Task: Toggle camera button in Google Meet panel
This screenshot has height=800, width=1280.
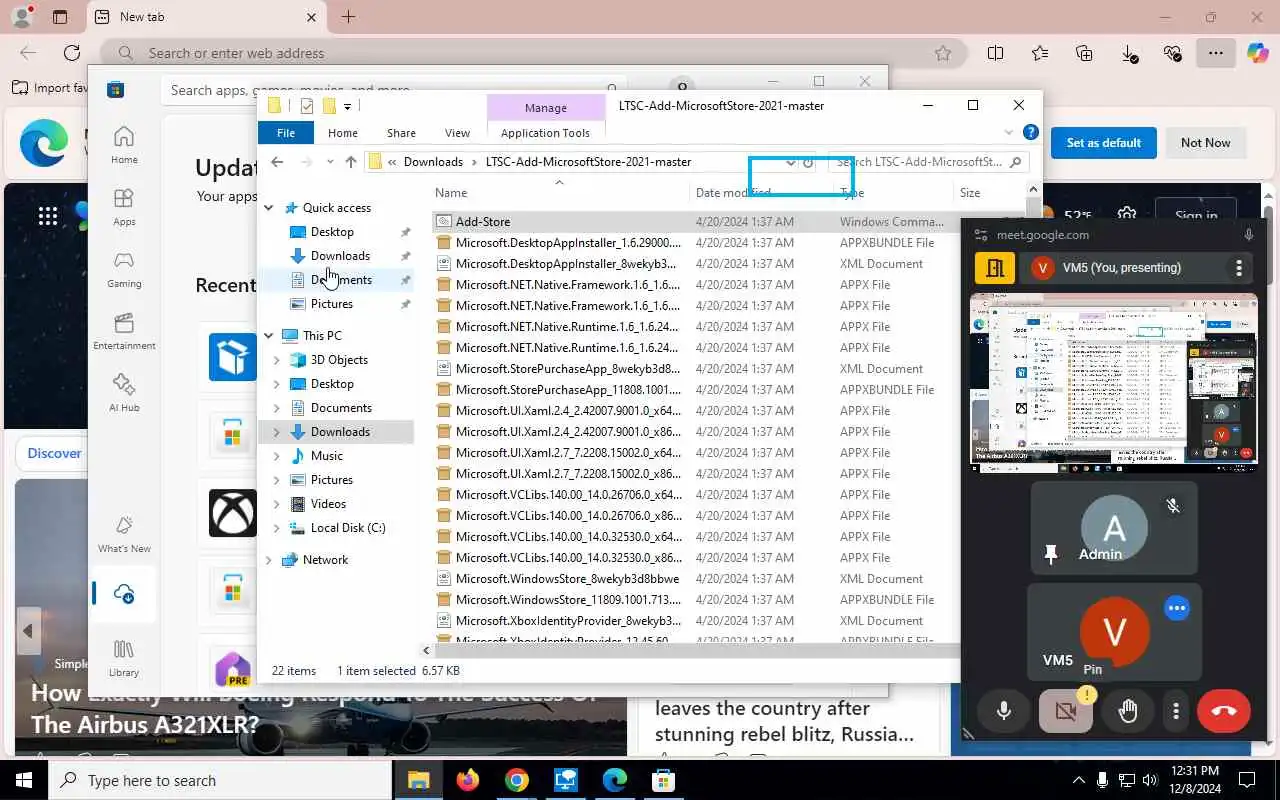Action: point(1066,711)
